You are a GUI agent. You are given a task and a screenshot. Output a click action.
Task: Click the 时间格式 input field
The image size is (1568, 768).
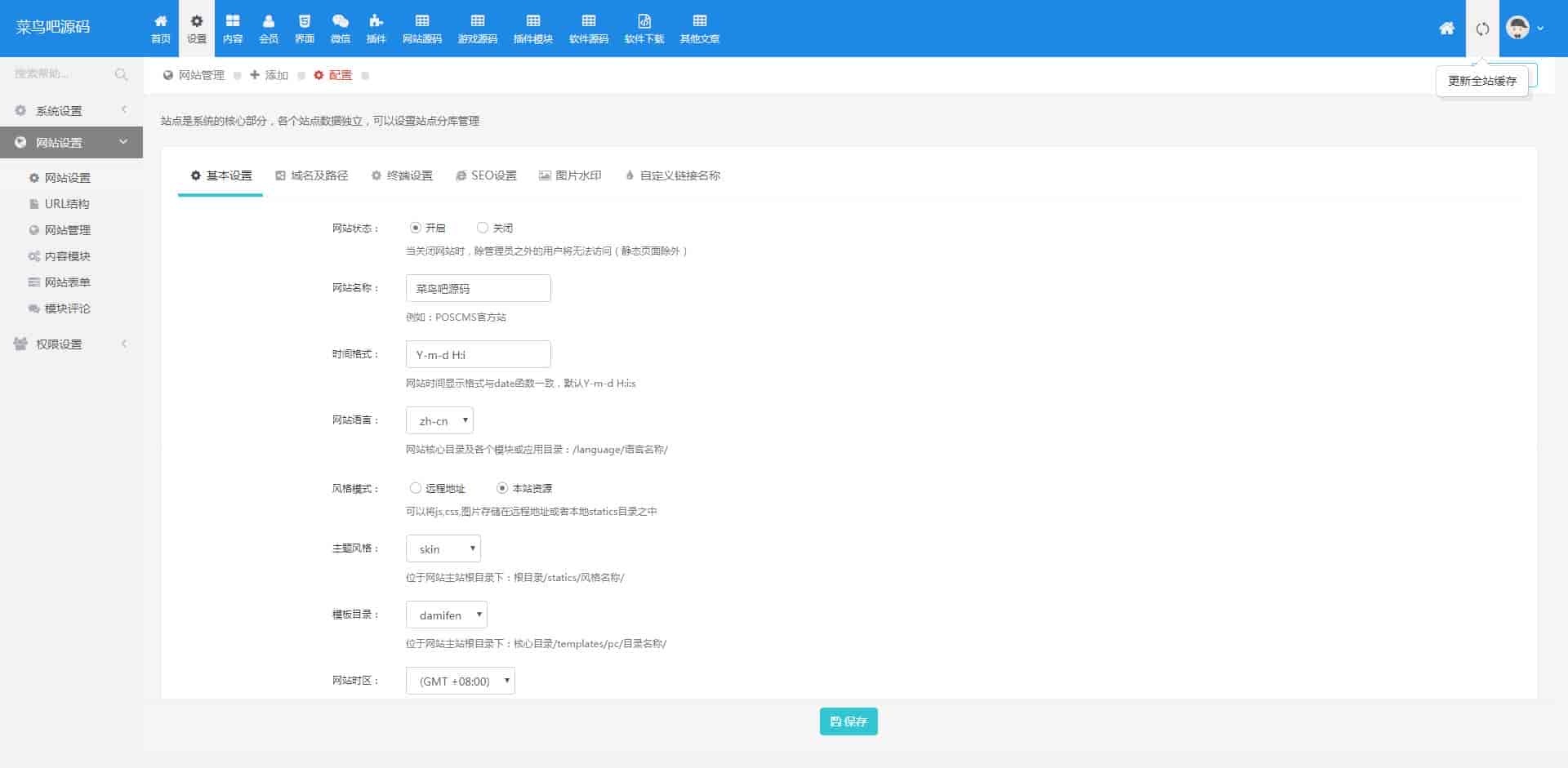tap(478, 354)
